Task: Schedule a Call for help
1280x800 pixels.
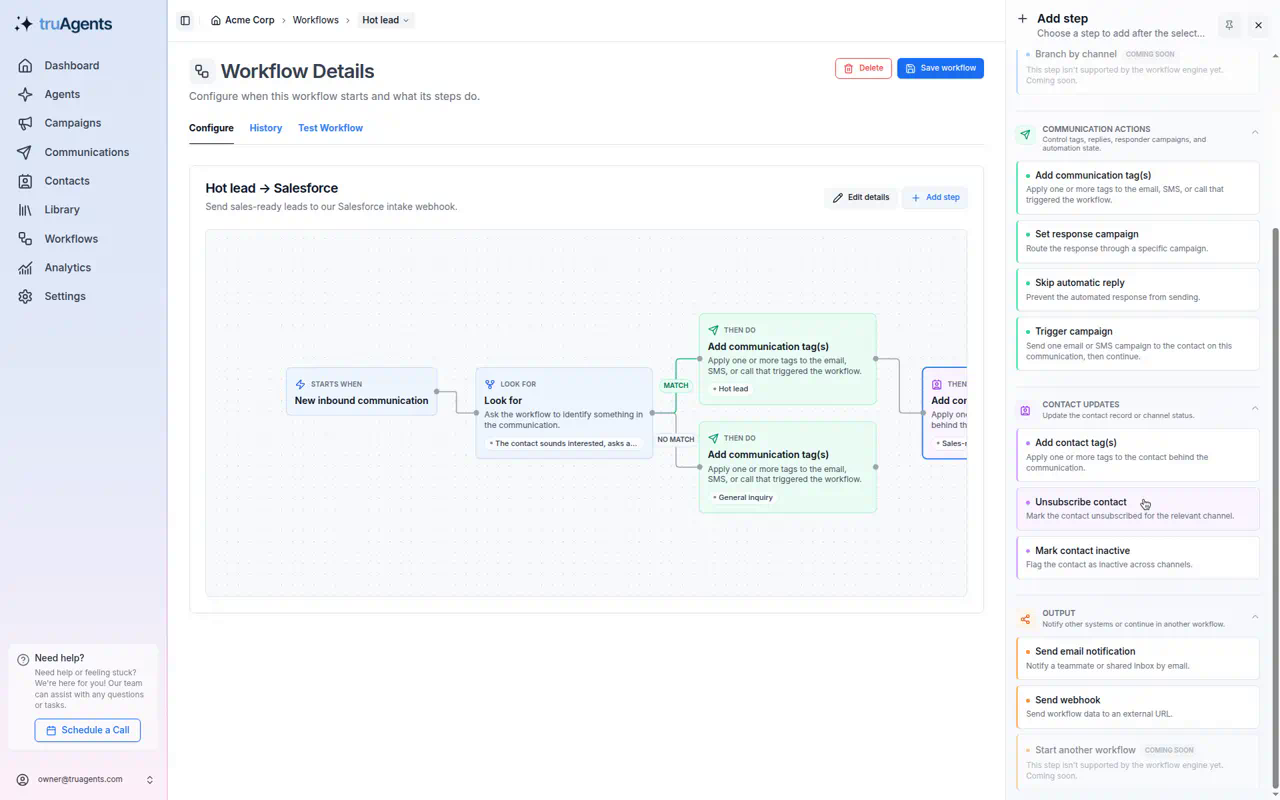Action: (88, 730)
